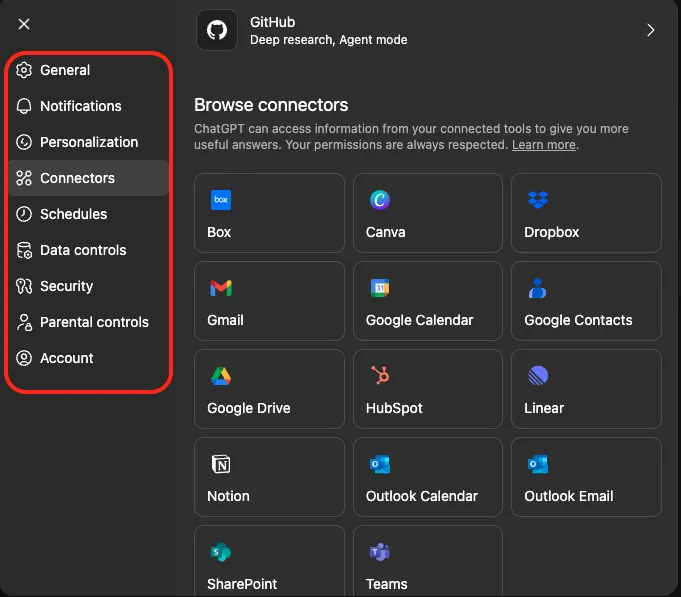This screenshot has height=597, width=681.
Task: Expand GitHub connector details chevron
Action: [x=650, y=31]
